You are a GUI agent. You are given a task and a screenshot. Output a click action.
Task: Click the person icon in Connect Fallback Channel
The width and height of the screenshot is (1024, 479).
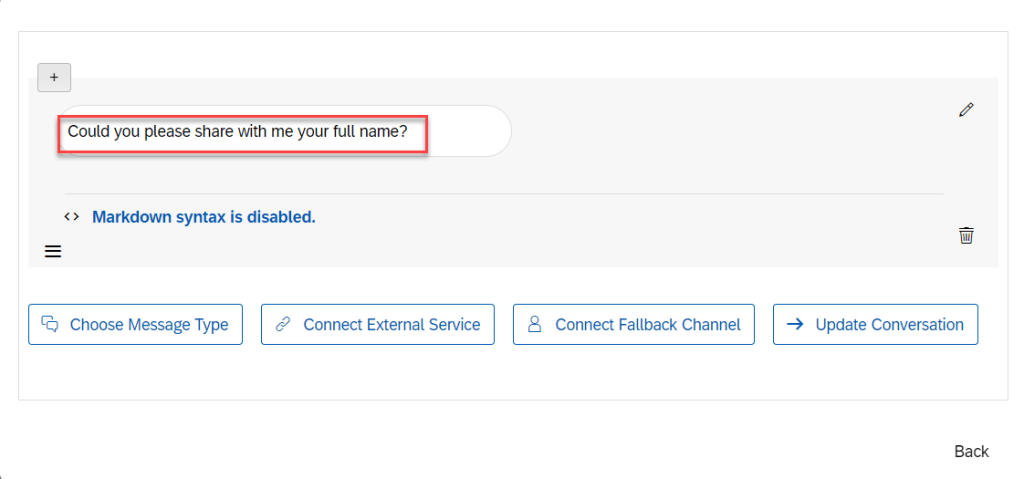coord(535,324)
